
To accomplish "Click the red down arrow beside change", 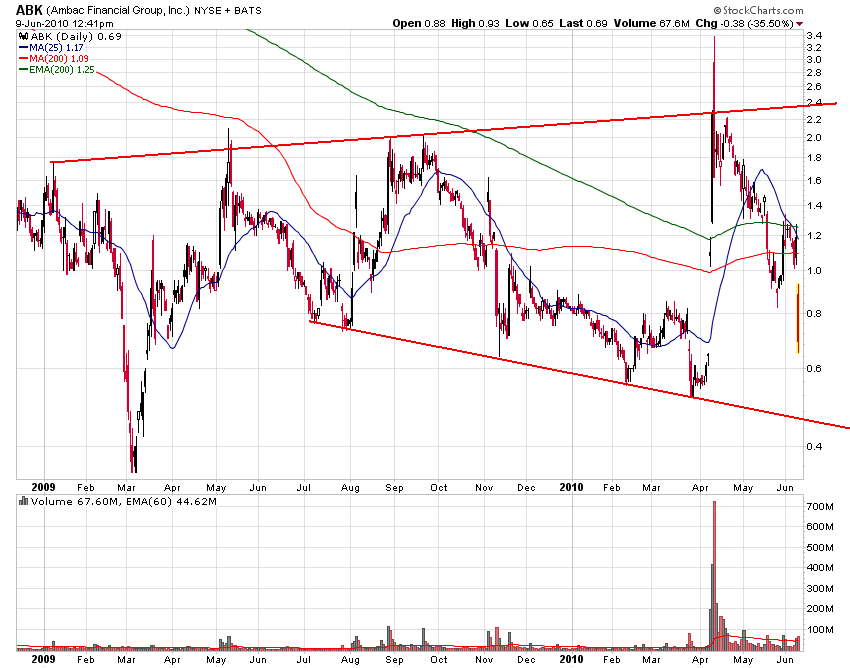I will tap(800, 24).
